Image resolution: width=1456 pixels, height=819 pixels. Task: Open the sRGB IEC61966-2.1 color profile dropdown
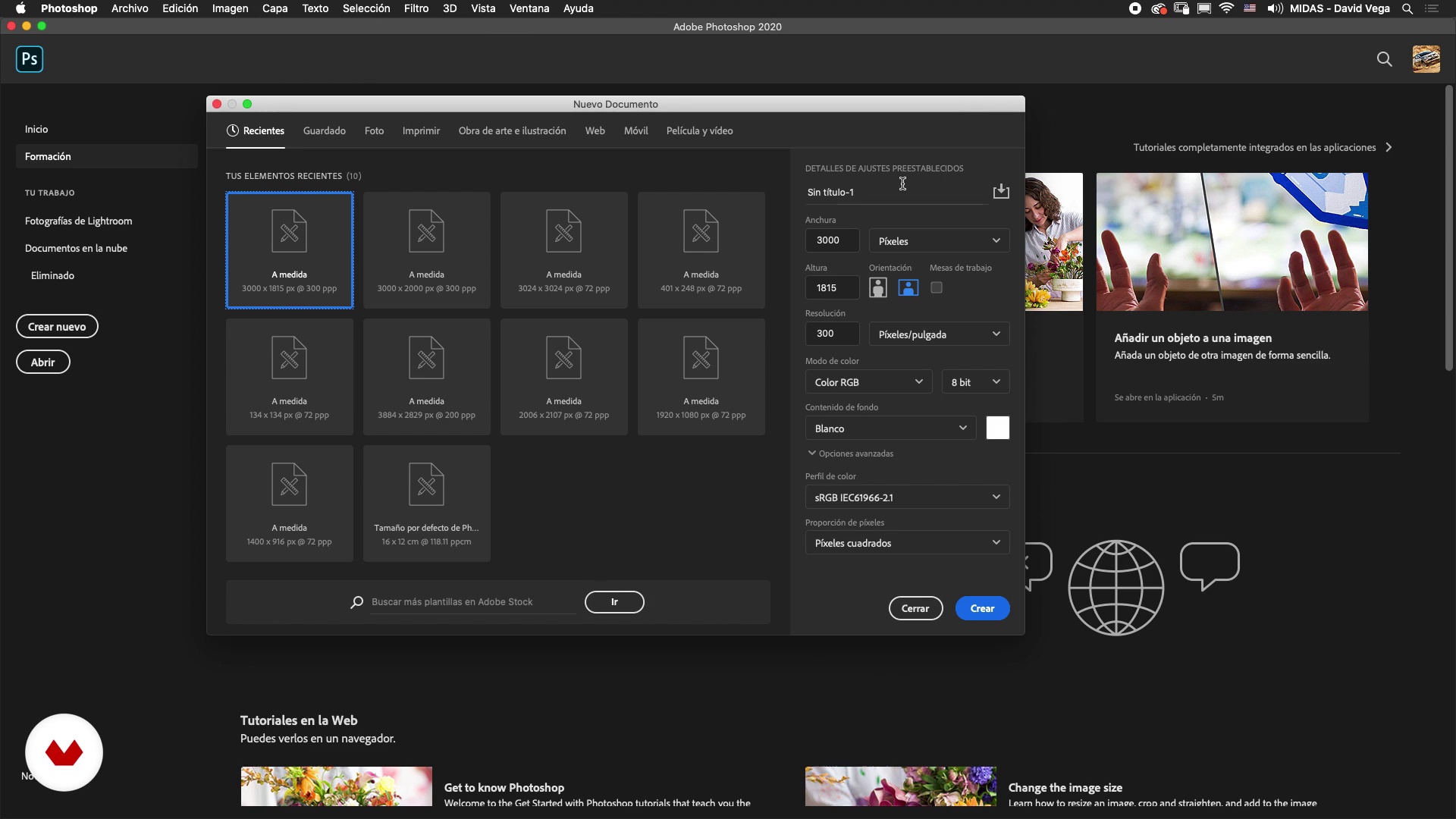click(907, 497)
